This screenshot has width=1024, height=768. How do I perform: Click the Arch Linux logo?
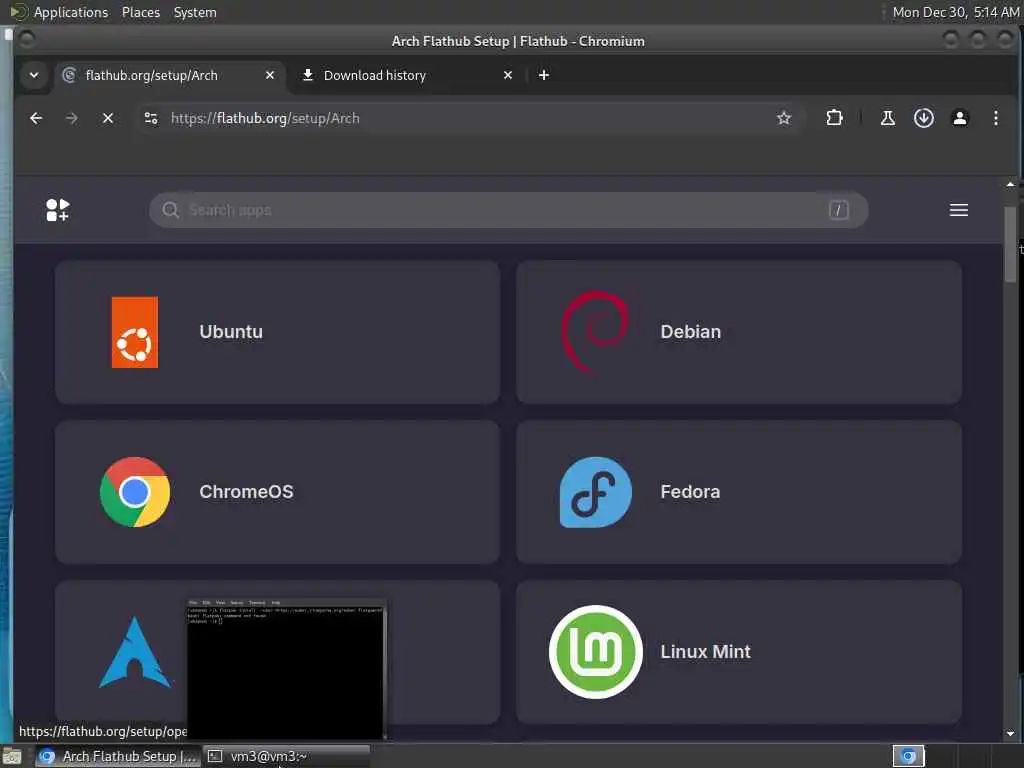point(135,652)
